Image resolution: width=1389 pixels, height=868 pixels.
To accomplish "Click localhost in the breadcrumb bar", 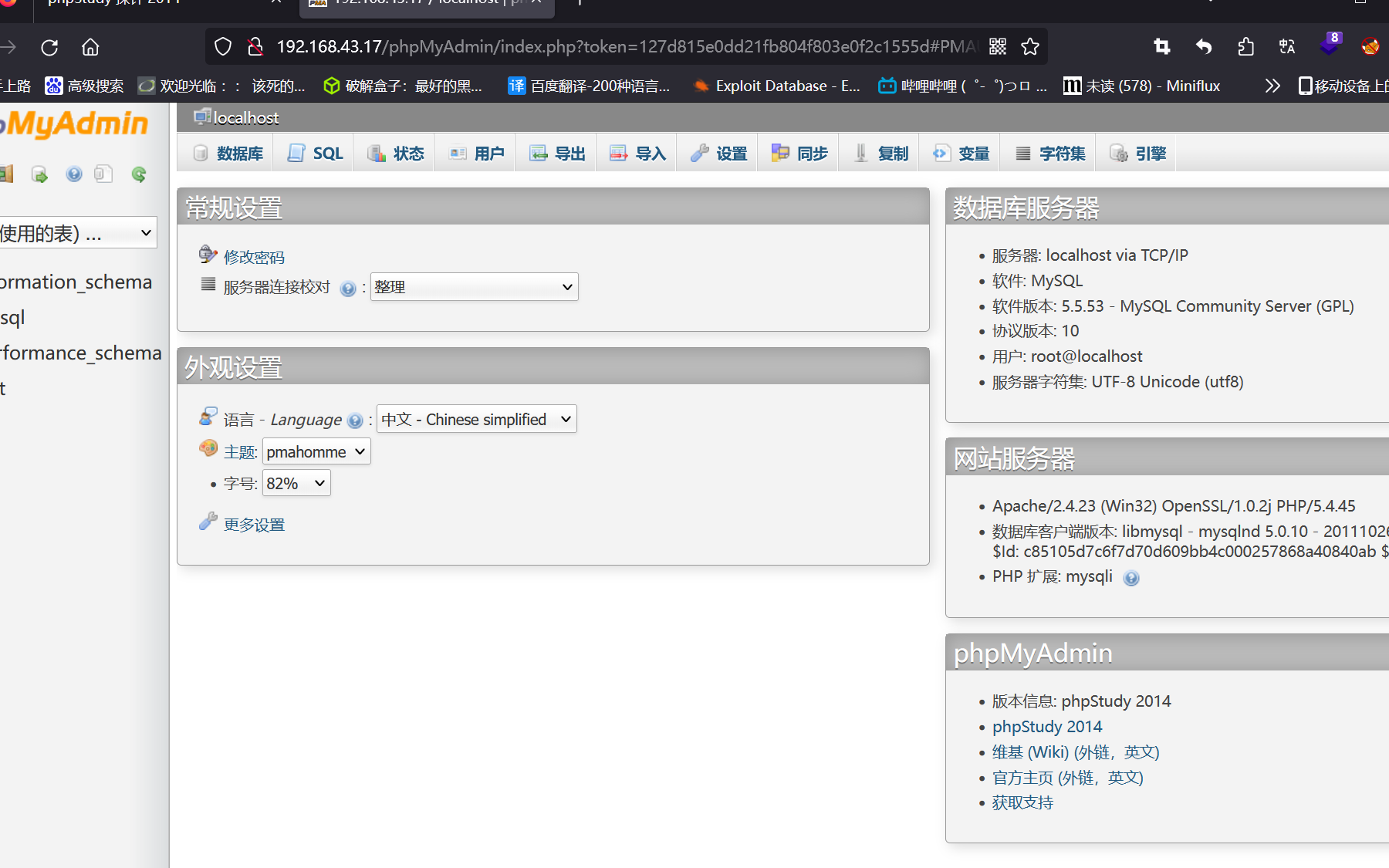I will [x=246, y=117].
